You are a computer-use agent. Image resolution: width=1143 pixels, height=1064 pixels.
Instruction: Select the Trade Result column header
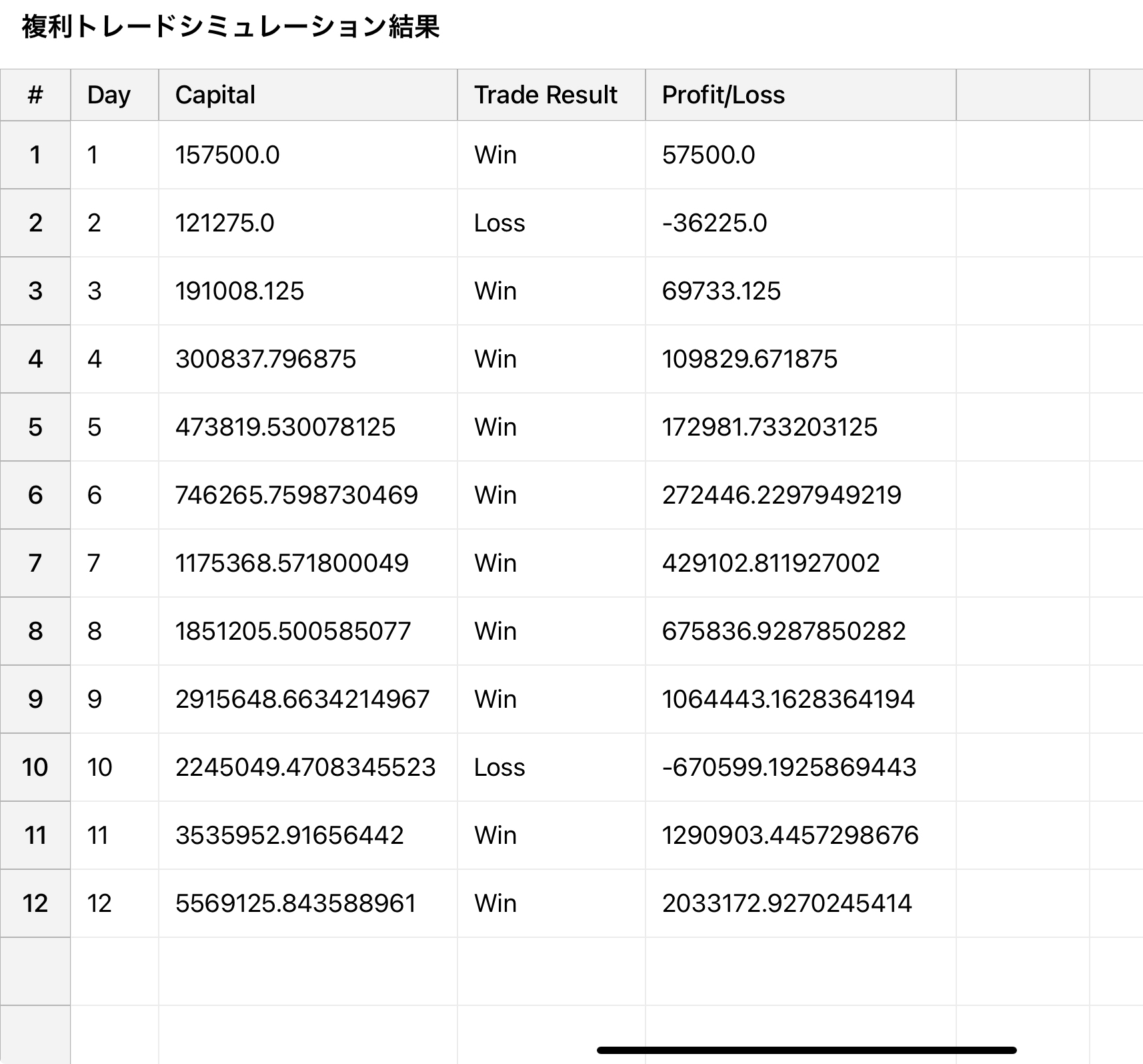pos(545,95)
